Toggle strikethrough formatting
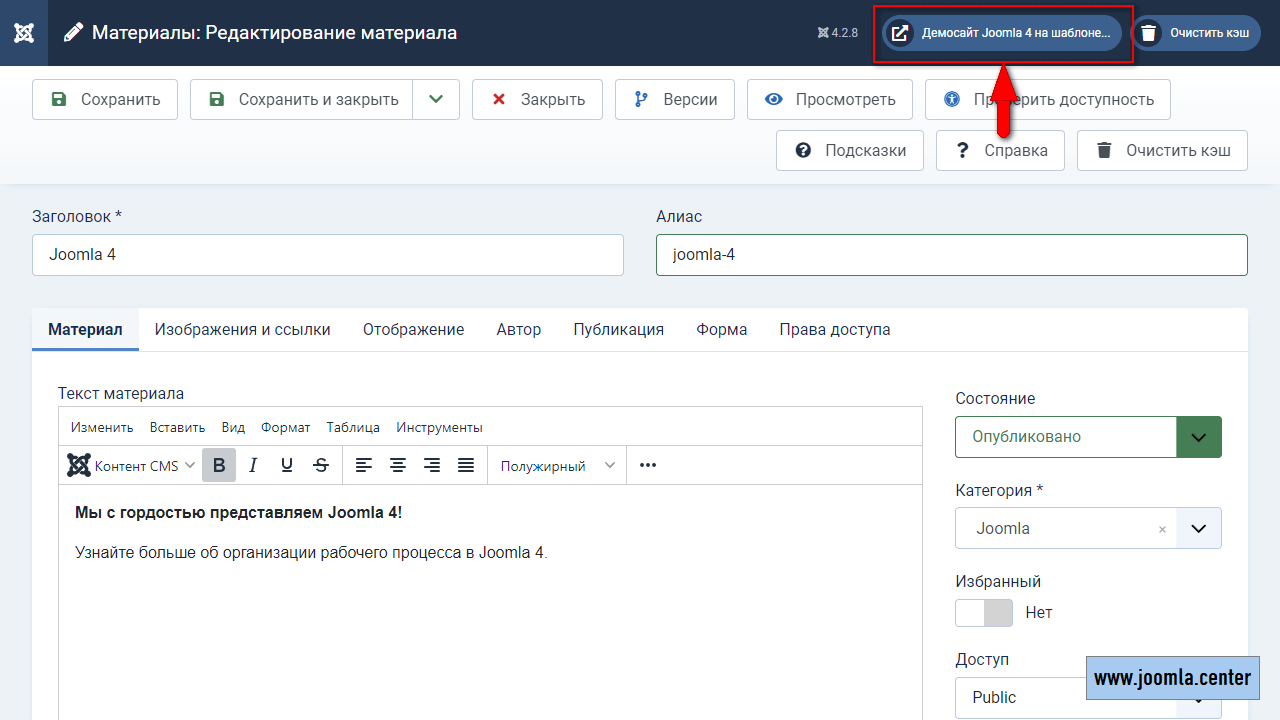 pos(321,465)
